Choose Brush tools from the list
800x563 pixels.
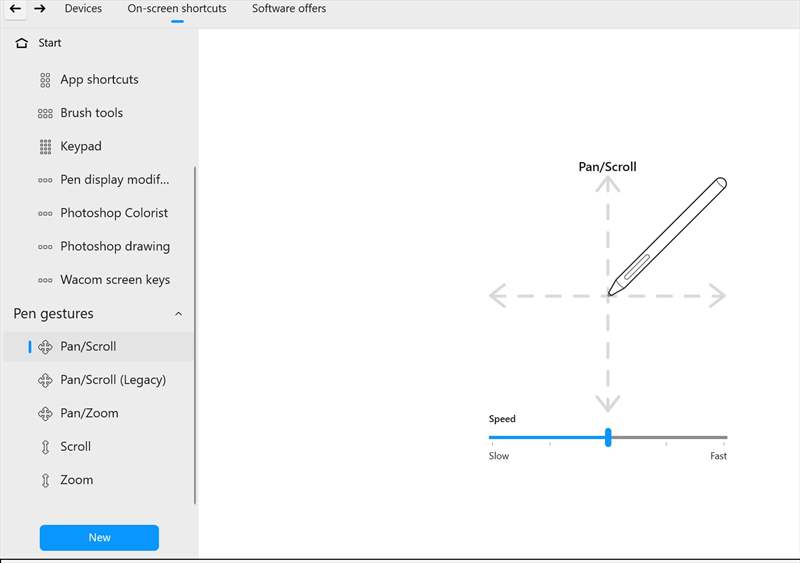coord(91,113)
